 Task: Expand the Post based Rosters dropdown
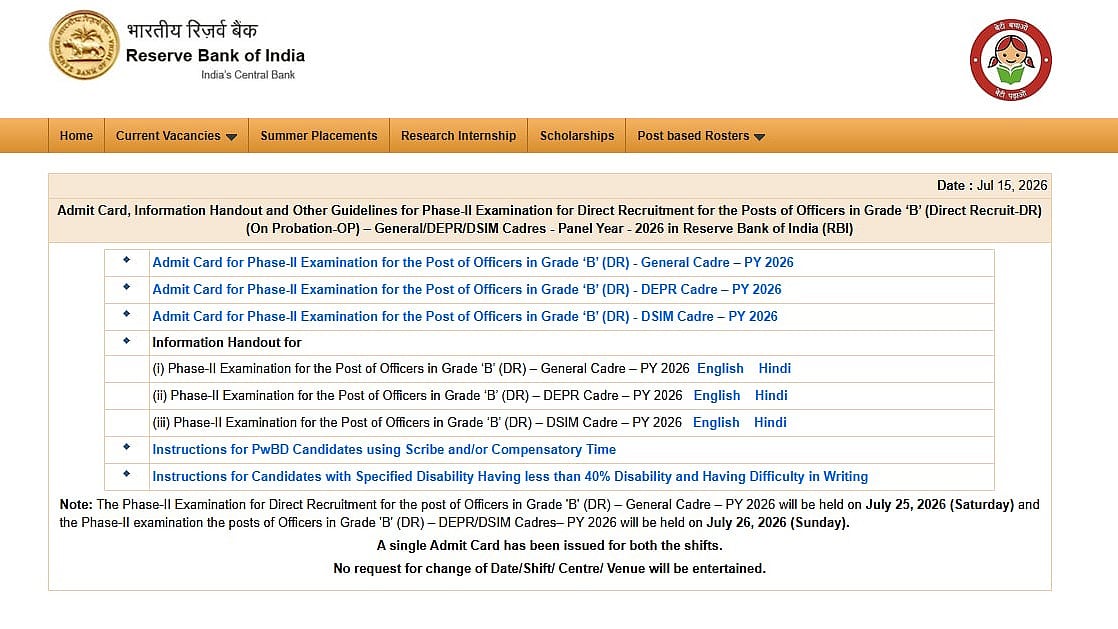pyautogui.click(x=701, y=135)
